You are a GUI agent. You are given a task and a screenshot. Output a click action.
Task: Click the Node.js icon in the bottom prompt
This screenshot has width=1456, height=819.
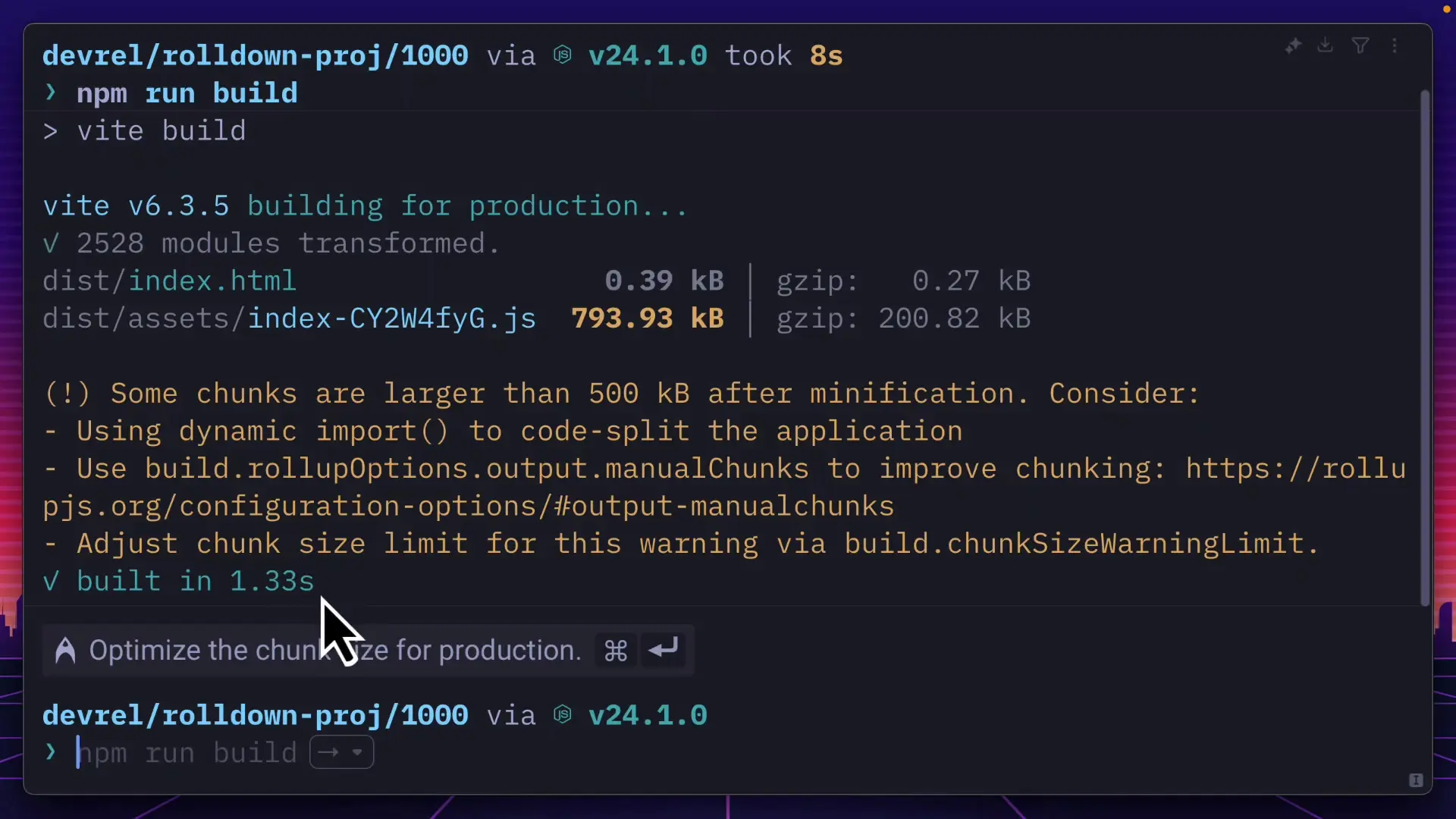[x=563, y=715]
